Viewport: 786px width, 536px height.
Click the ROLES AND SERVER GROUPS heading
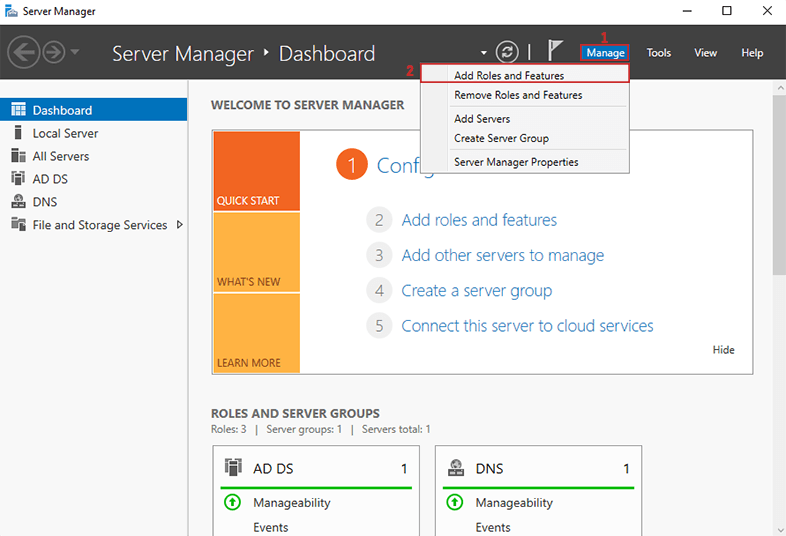pos(295,414)
